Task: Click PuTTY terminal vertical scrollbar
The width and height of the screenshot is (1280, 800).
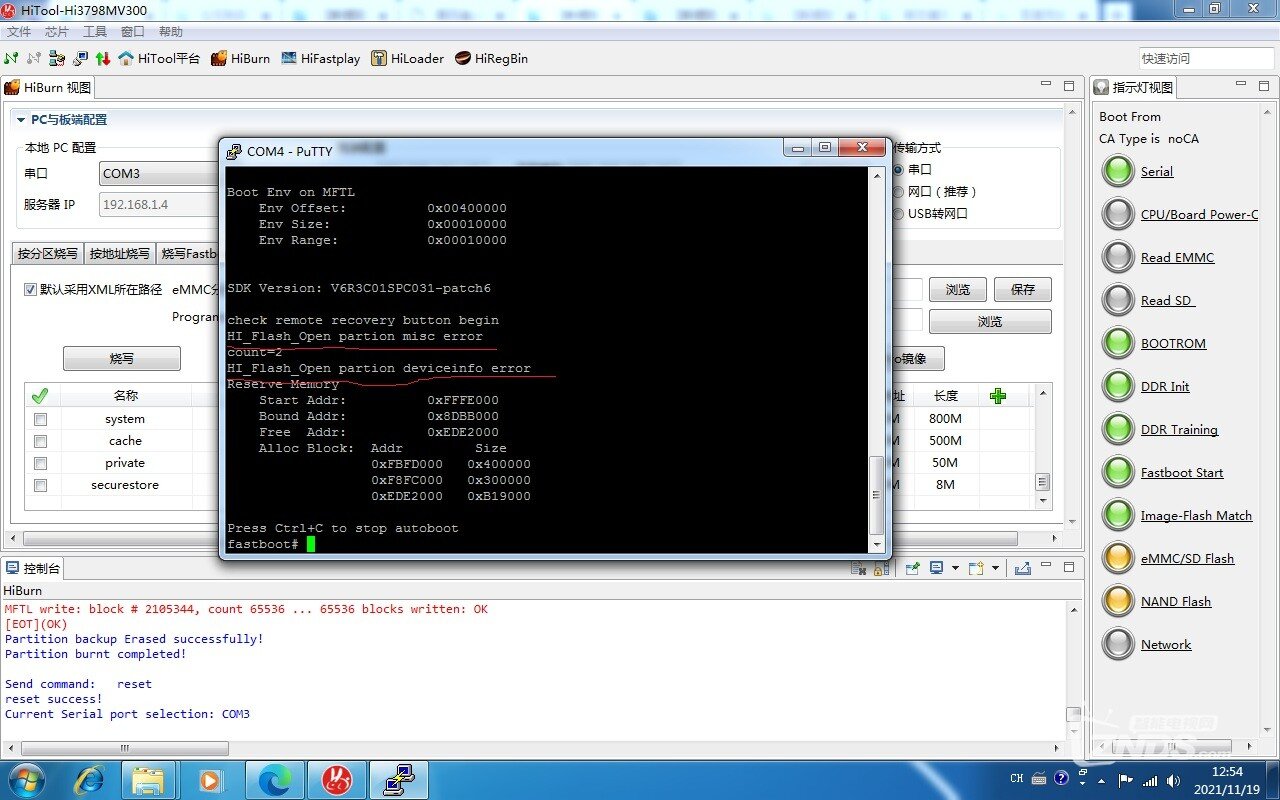Action: tap(877, 359)
